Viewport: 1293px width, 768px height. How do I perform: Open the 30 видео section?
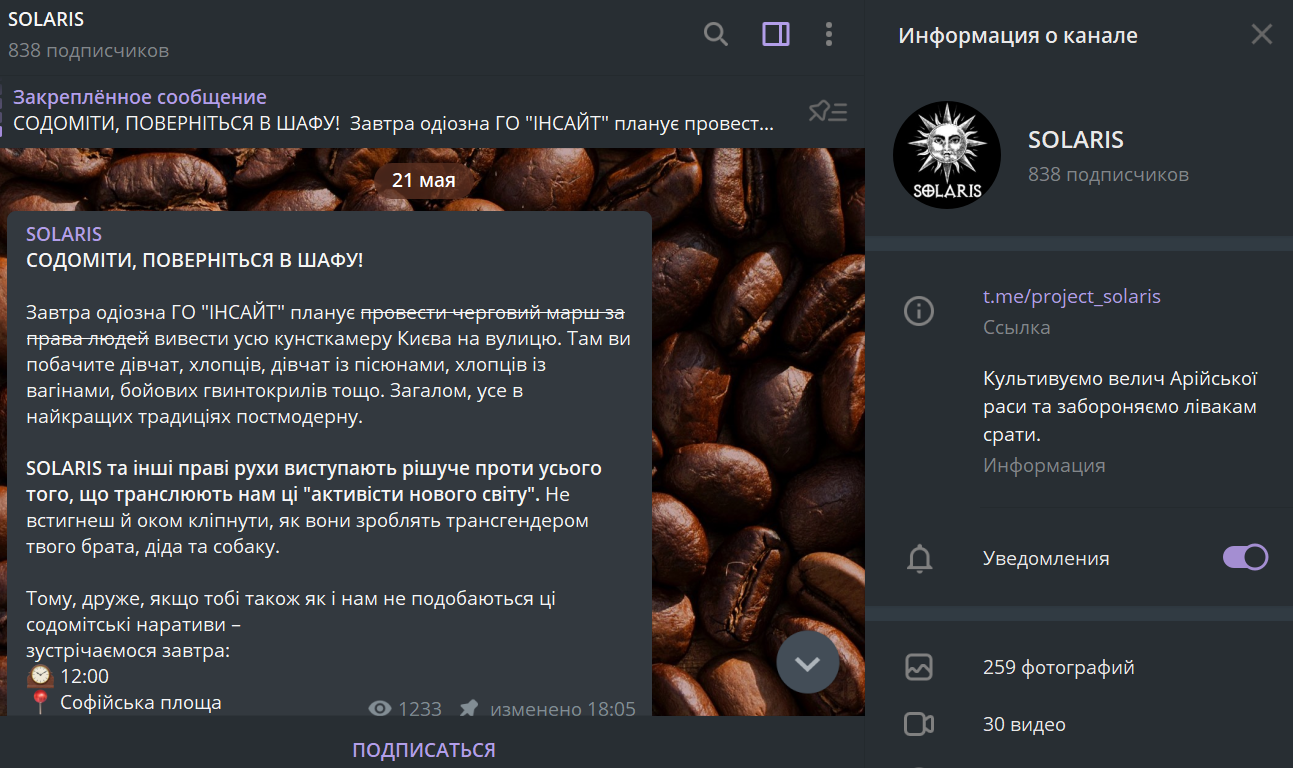click(1024, 724)
